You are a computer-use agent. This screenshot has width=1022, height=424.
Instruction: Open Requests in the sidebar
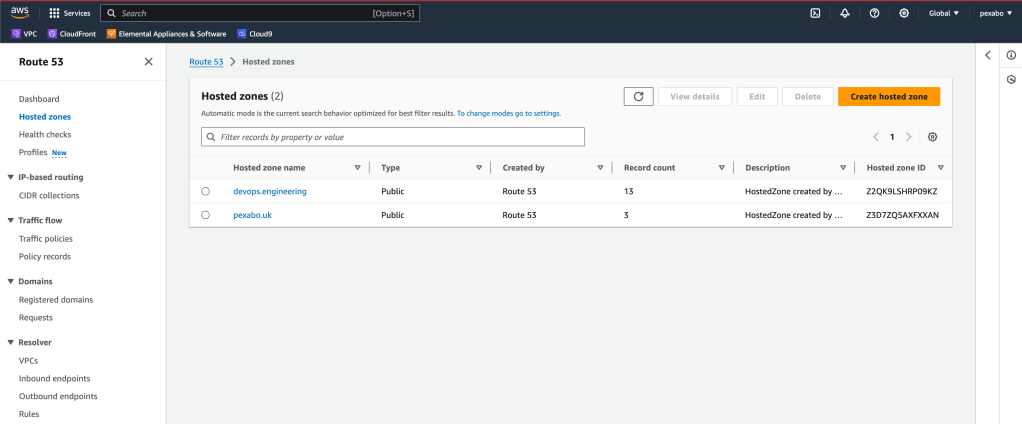click(36, 318)
